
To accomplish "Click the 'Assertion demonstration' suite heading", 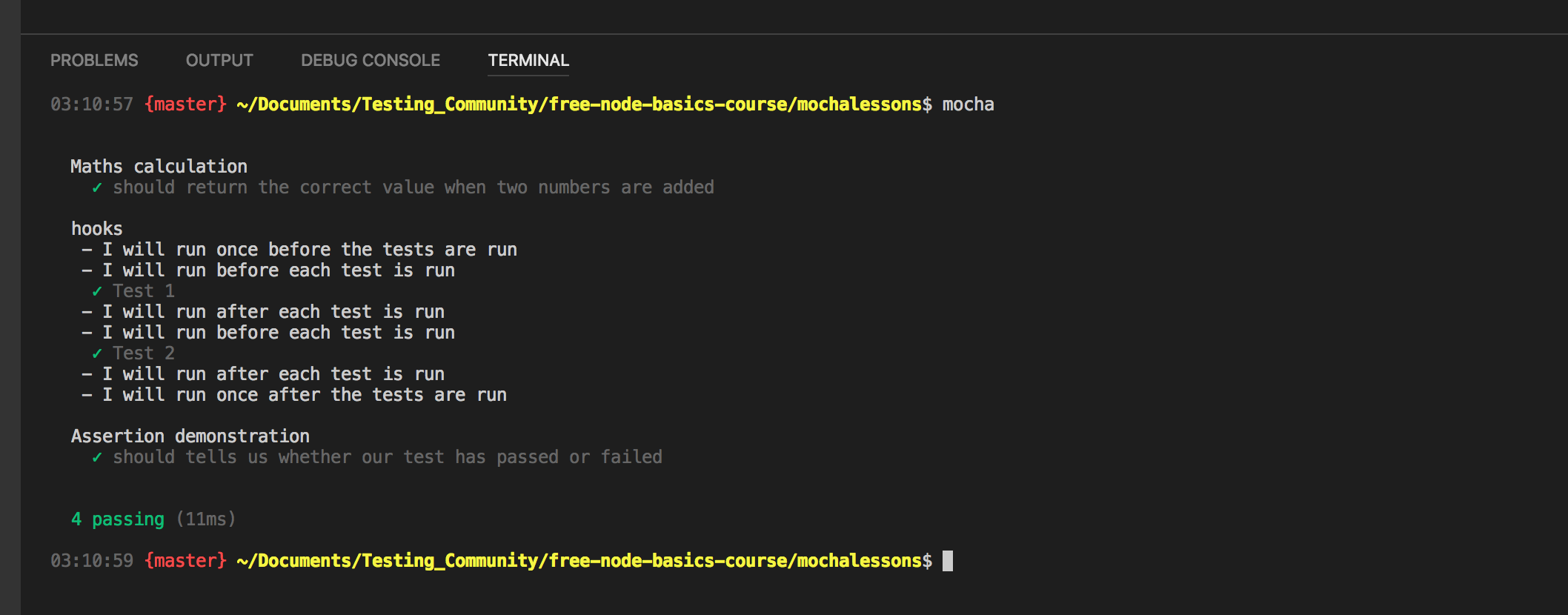I will coord(190,436).
